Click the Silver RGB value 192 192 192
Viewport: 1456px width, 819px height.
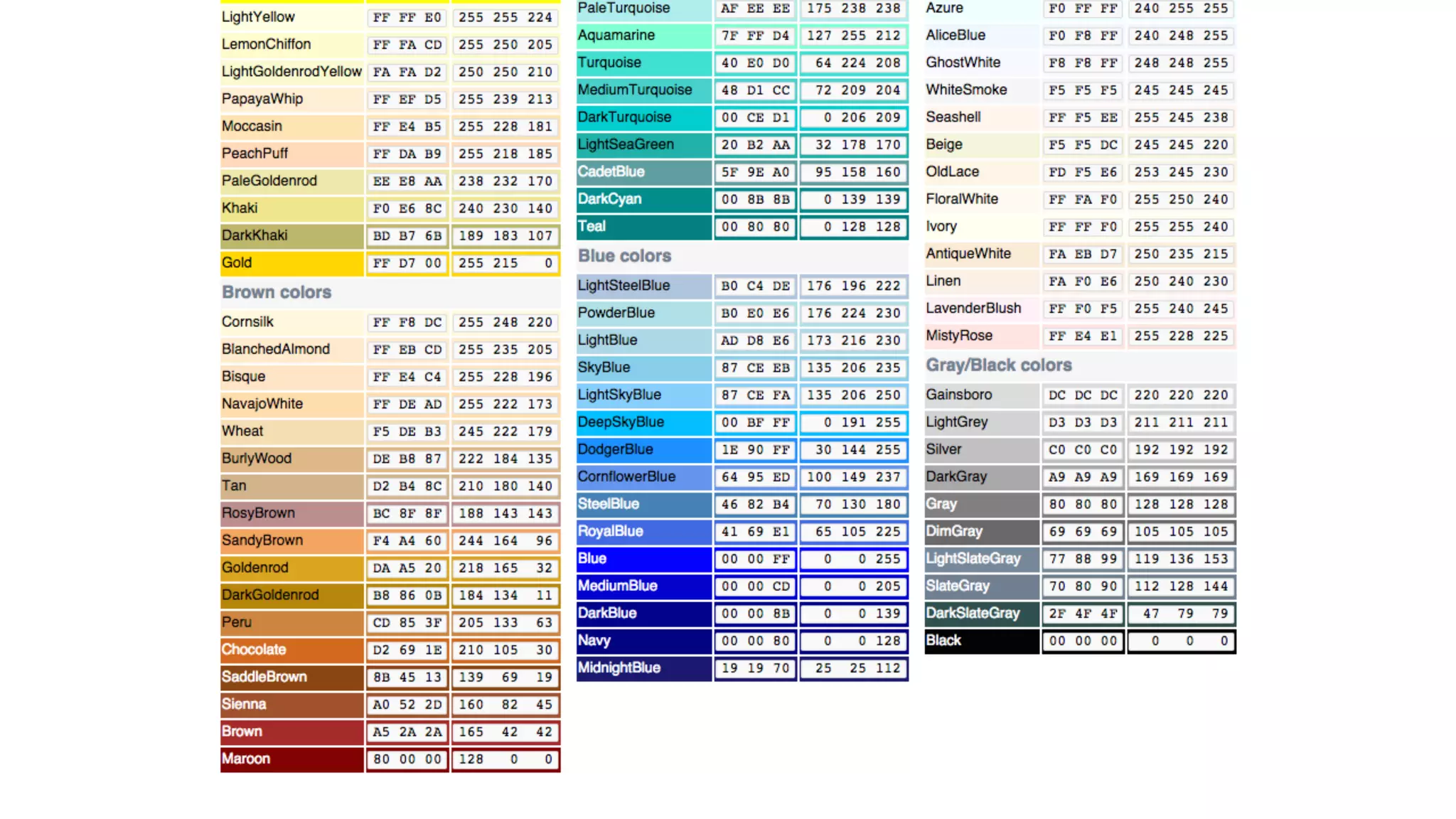pyautogui.click(x=1181, y=450)
